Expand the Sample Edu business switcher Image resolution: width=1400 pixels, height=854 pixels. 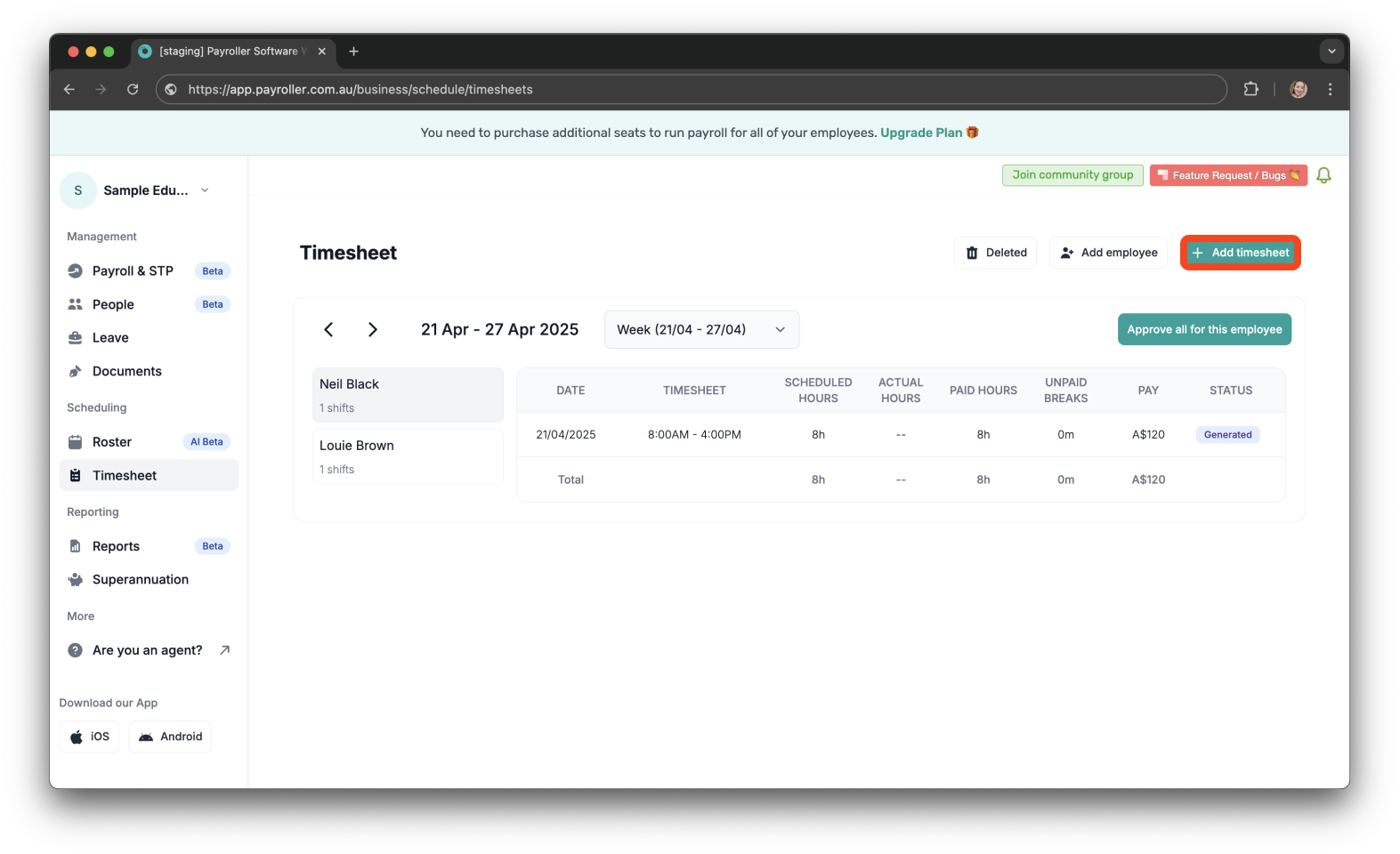[x=205, y=190]
